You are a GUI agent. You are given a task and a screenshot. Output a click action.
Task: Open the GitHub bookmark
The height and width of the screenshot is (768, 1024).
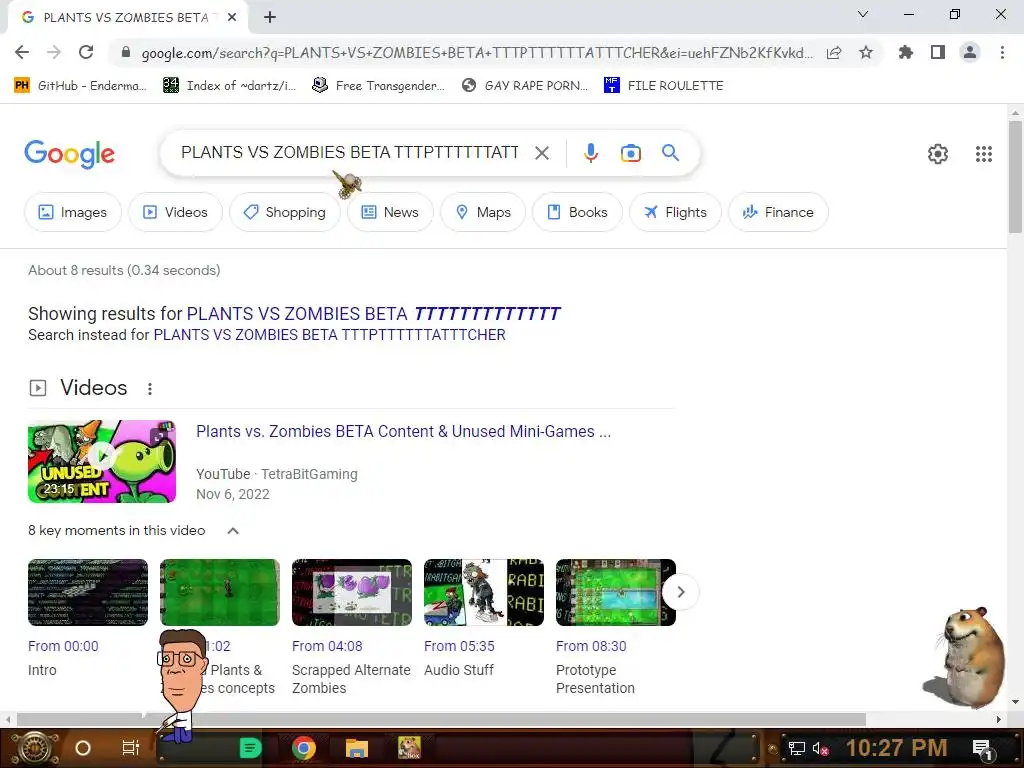coord(80,86)
